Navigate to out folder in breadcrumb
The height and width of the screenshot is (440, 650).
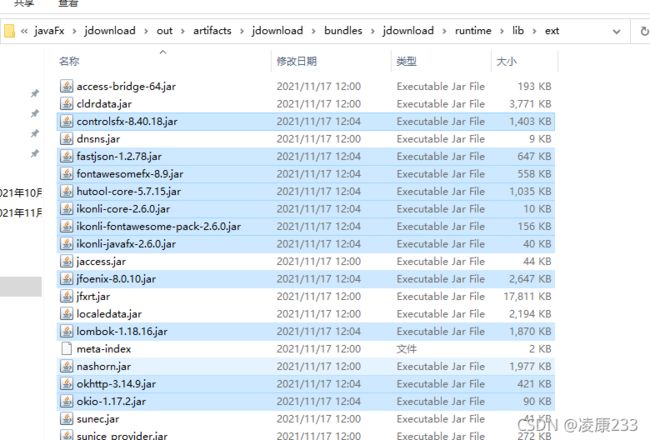point(164,31)
